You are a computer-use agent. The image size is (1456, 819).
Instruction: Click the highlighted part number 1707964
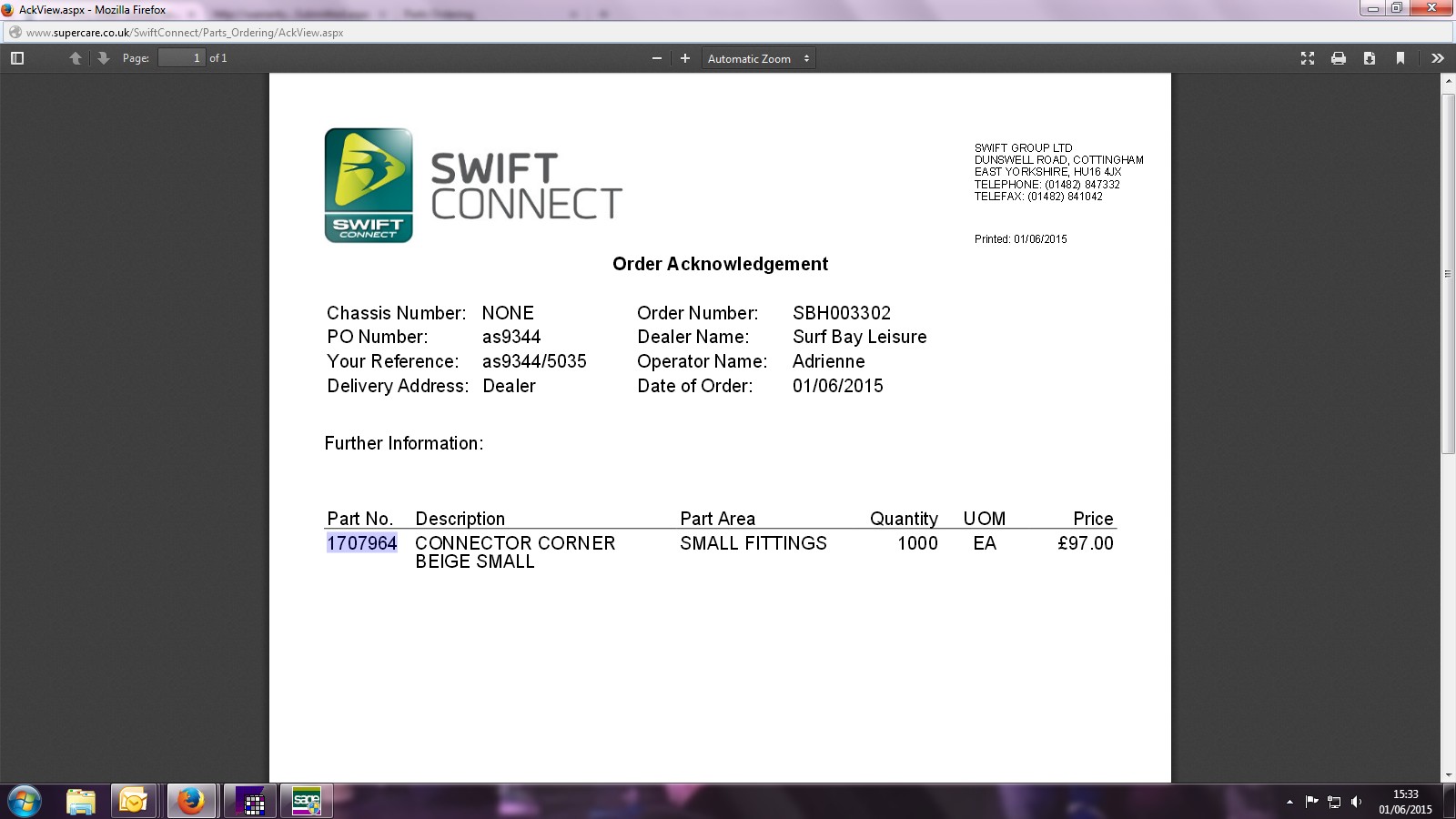362,543
